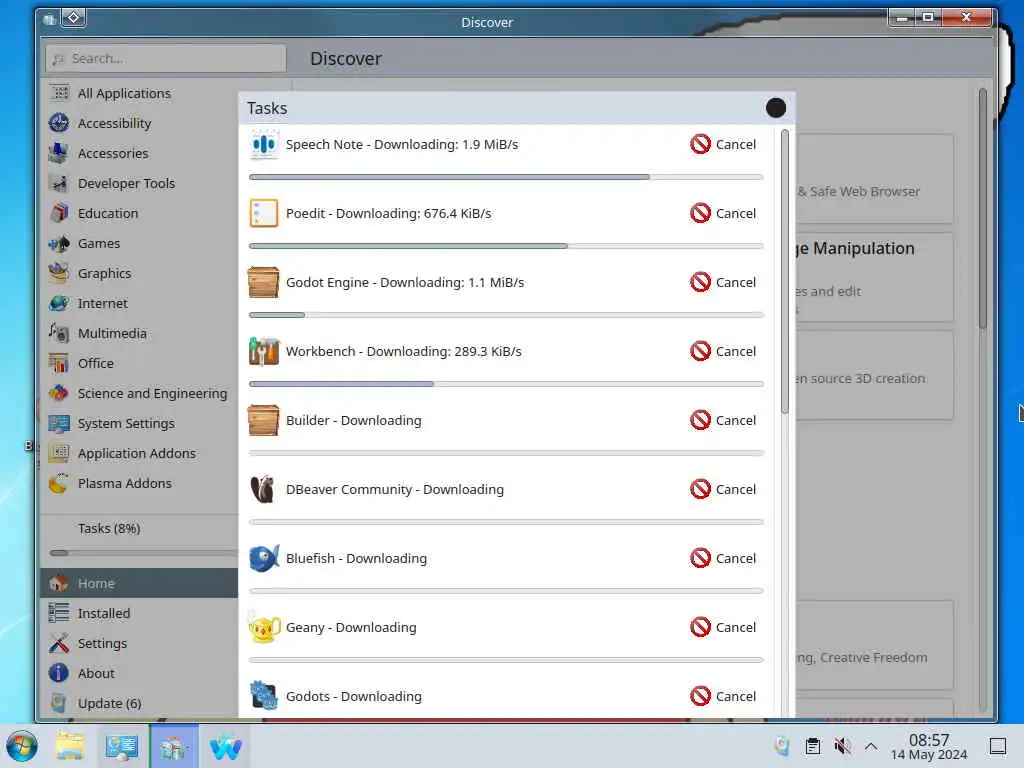The width and height of the screenshot is (1024, 768).
Task: Click the Tasks list vertical scrollbar
Action: [784, 271]
